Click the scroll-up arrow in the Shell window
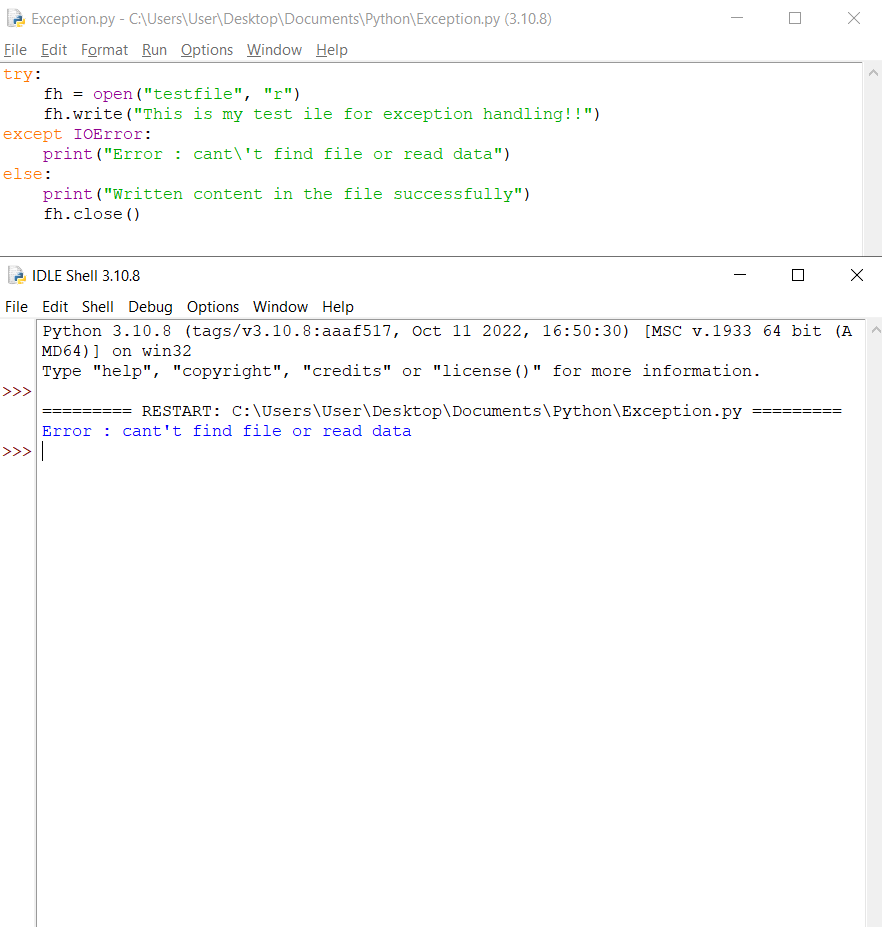 [x=874, y=330]
